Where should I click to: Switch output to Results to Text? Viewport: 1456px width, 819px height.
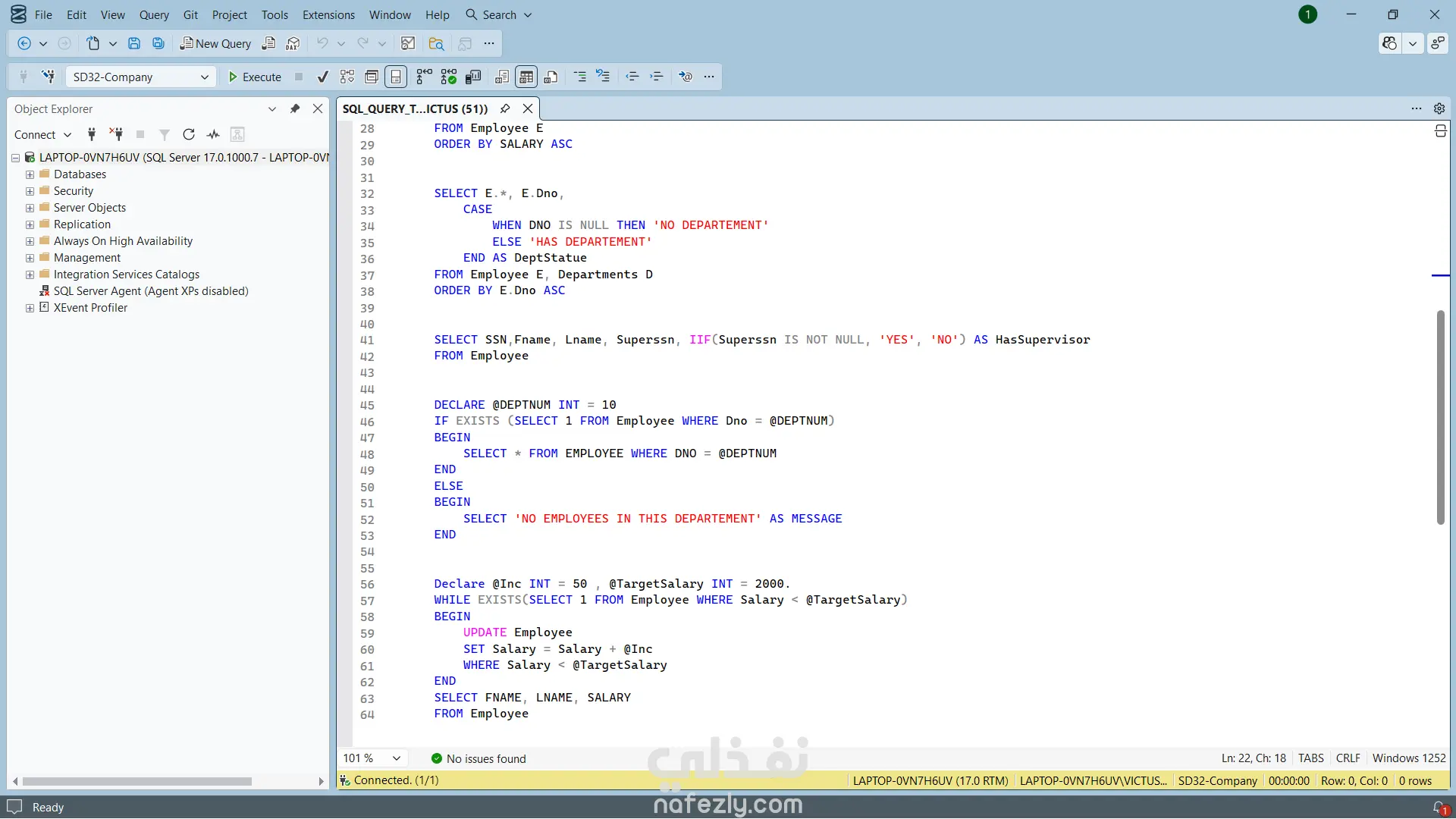coord(502,77)
